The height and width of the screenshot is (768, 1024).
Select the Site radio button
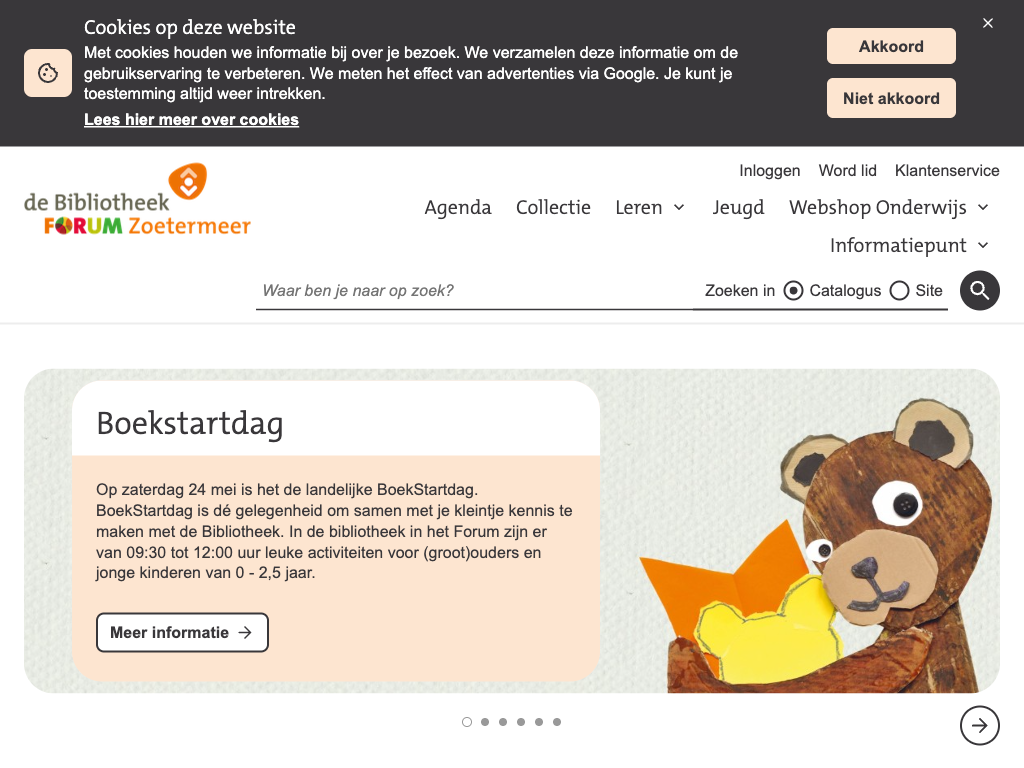click(x=899, y=291)
